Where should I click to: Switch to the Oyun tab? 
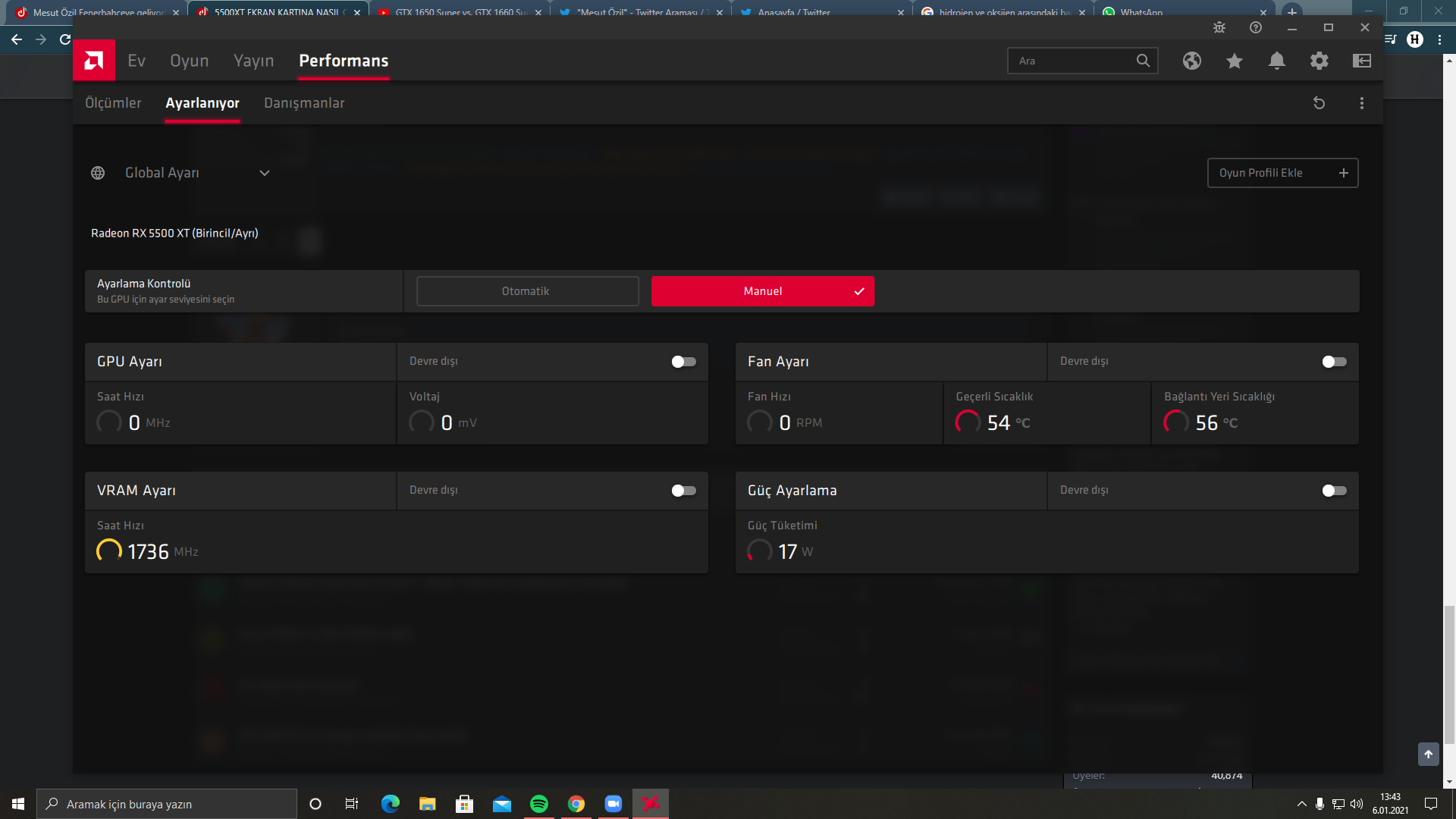190,61
